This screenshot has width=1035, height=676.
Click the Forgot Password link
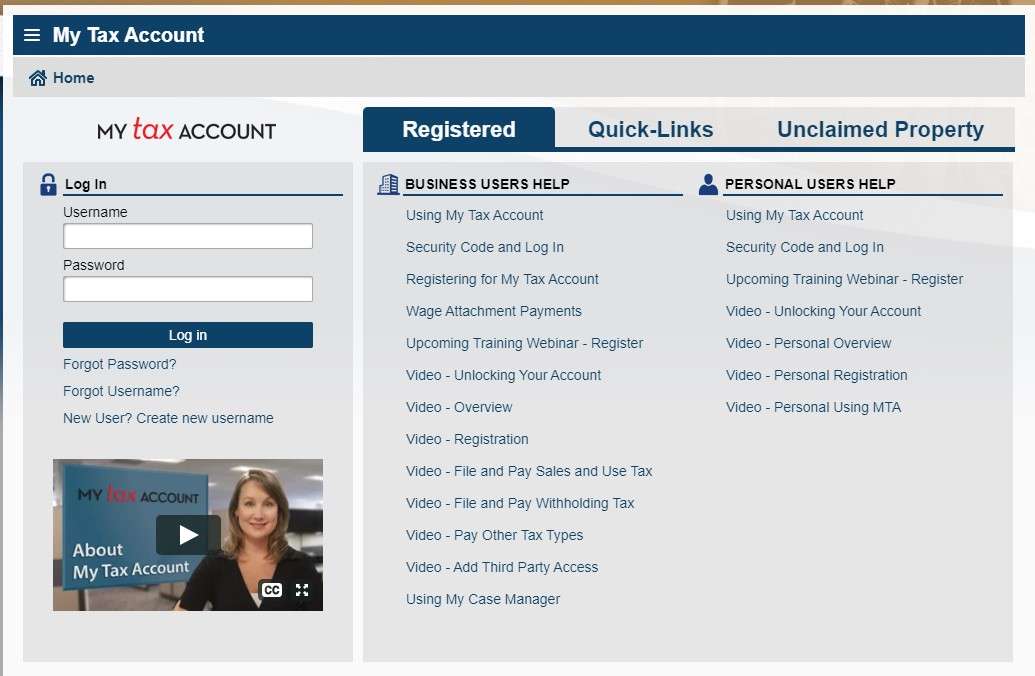118,364
